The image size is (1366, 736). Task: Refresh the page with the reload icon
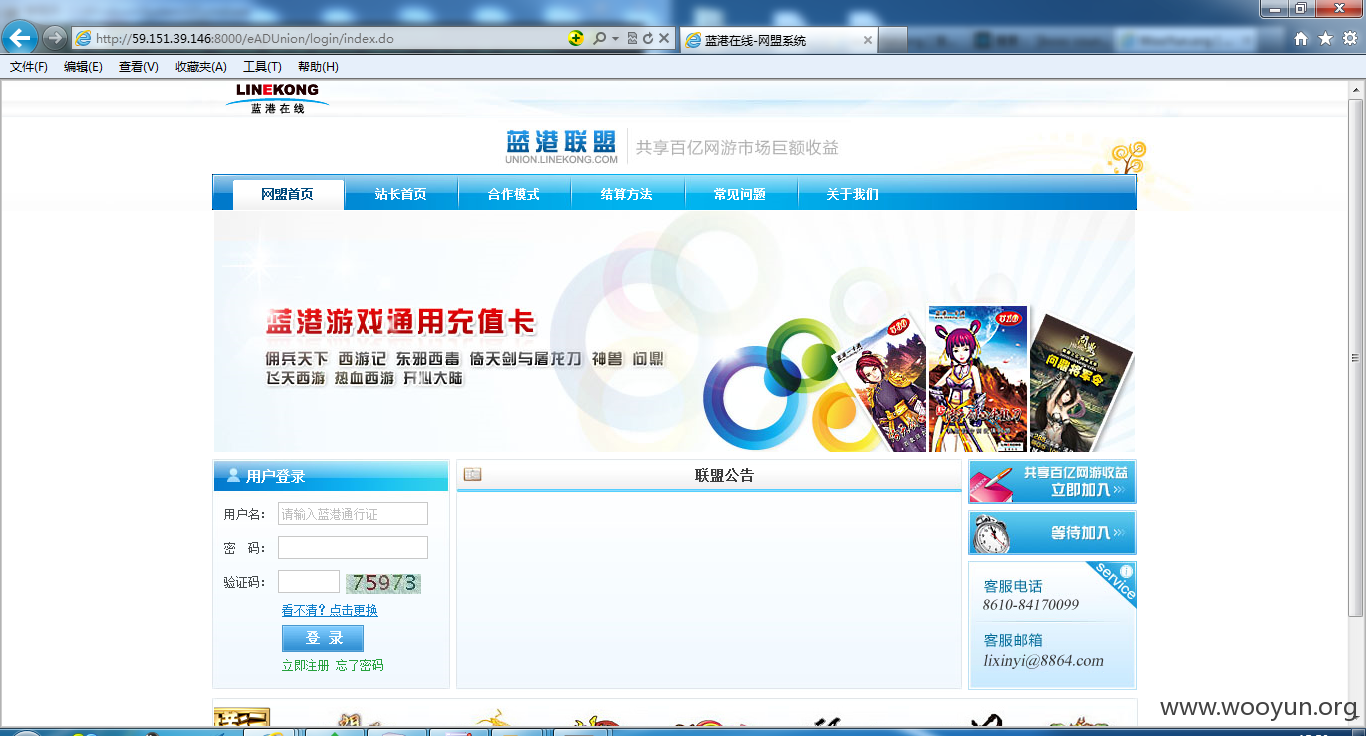tap(648, 39)
